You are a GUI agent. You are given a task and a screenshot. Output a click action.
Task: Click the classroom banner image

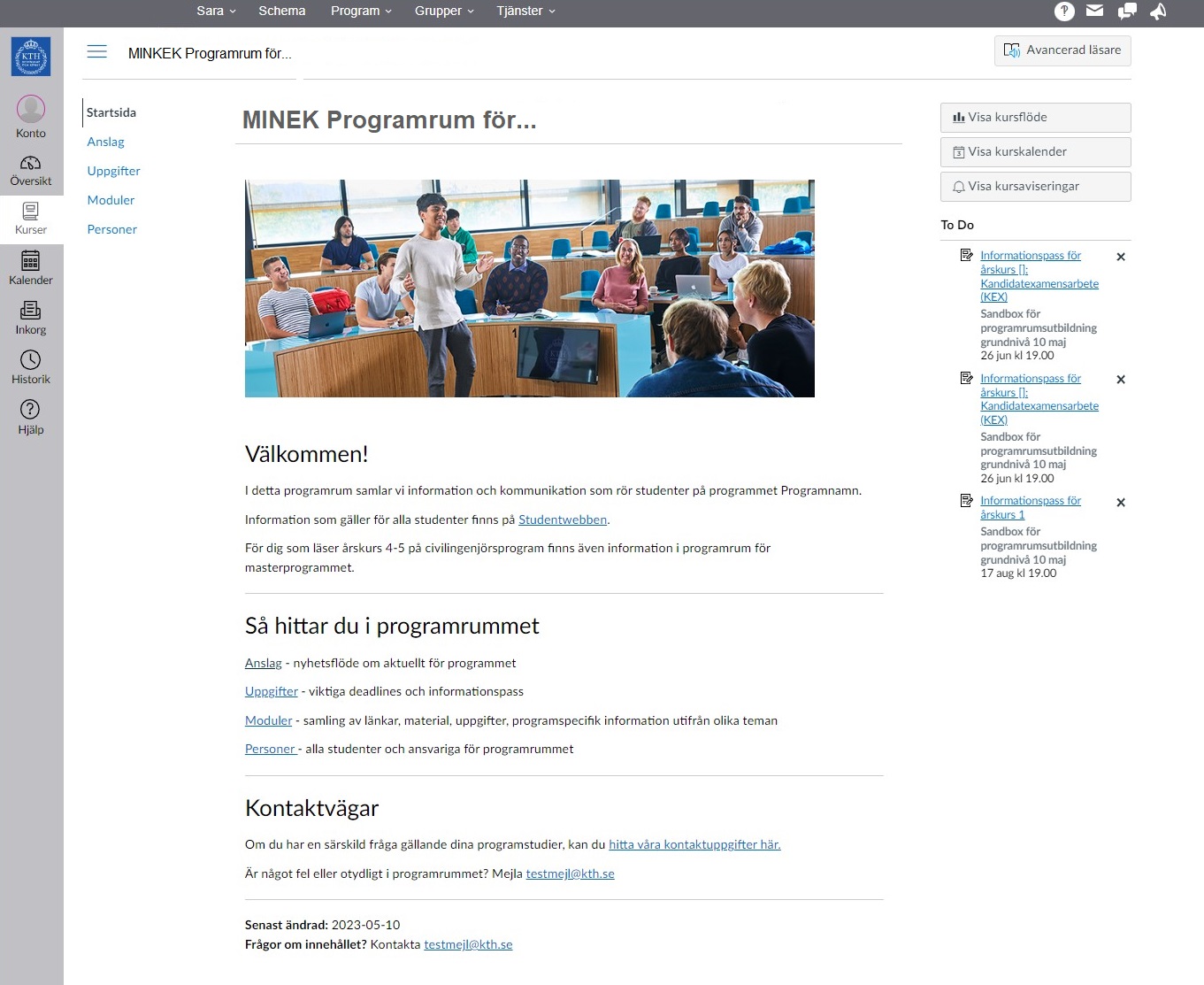tap(529, 289)
